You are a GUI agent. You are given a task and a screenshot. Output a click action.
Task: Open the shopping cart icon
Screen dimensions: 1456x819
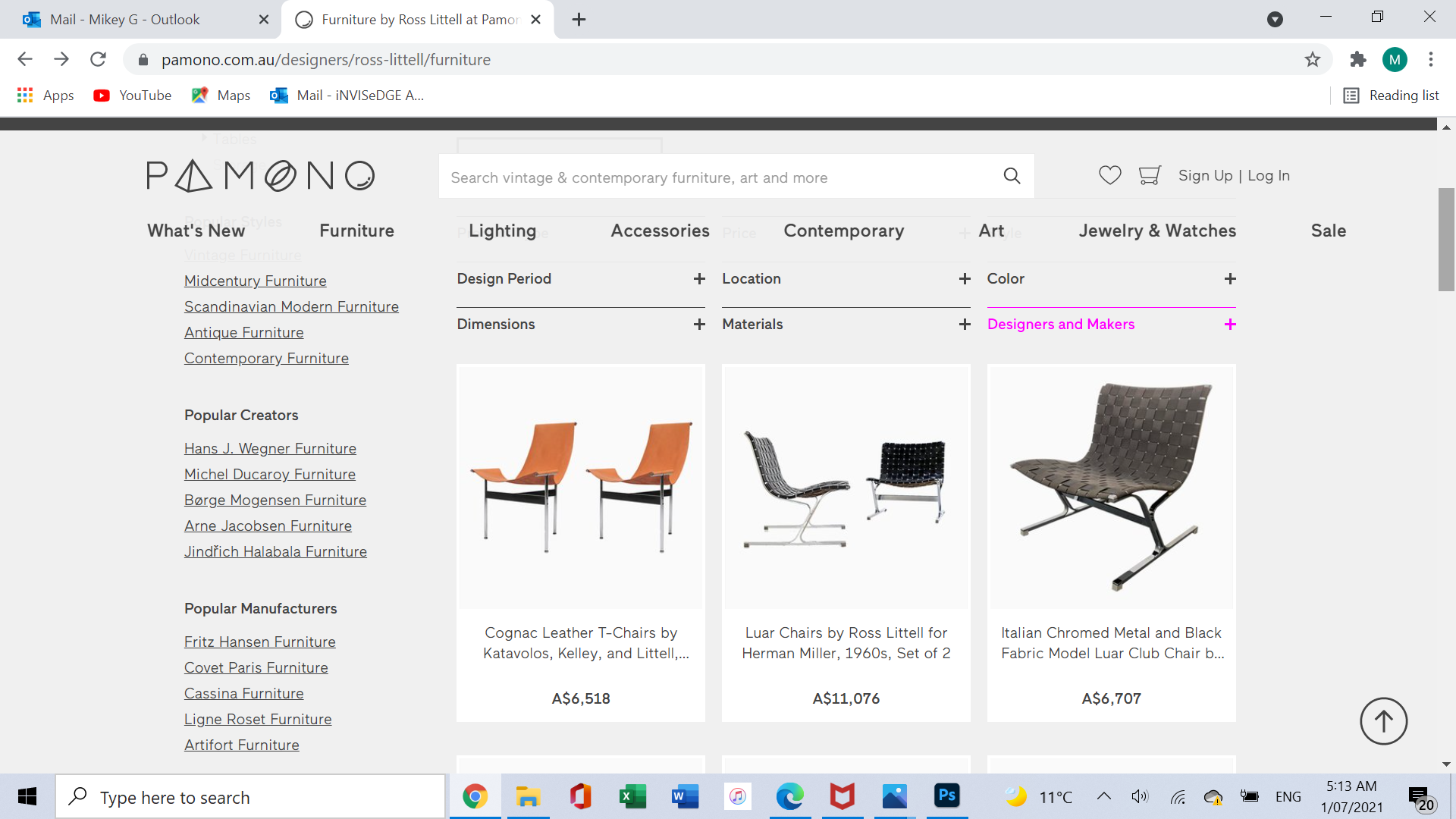click(1150, 175)
